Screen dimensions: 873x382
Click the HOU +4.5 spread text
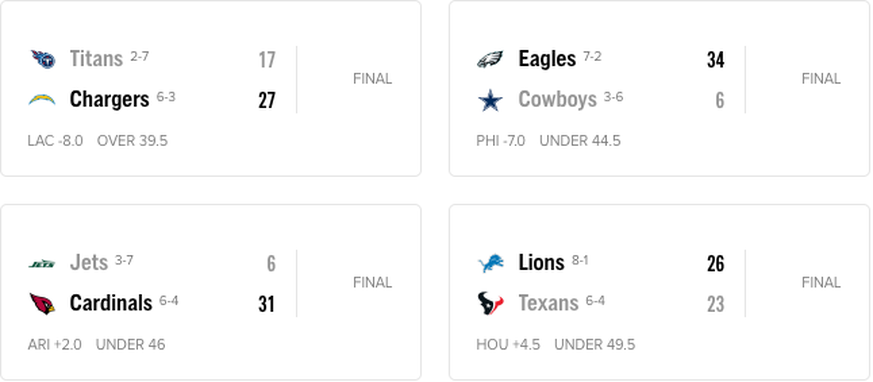coord(508,345)
